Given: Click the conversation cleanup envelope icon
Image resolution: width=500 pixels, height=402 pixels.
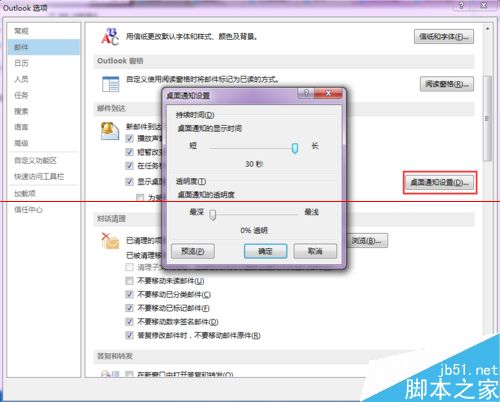Looking at the screenshot, I should click(x=110, y=241).
